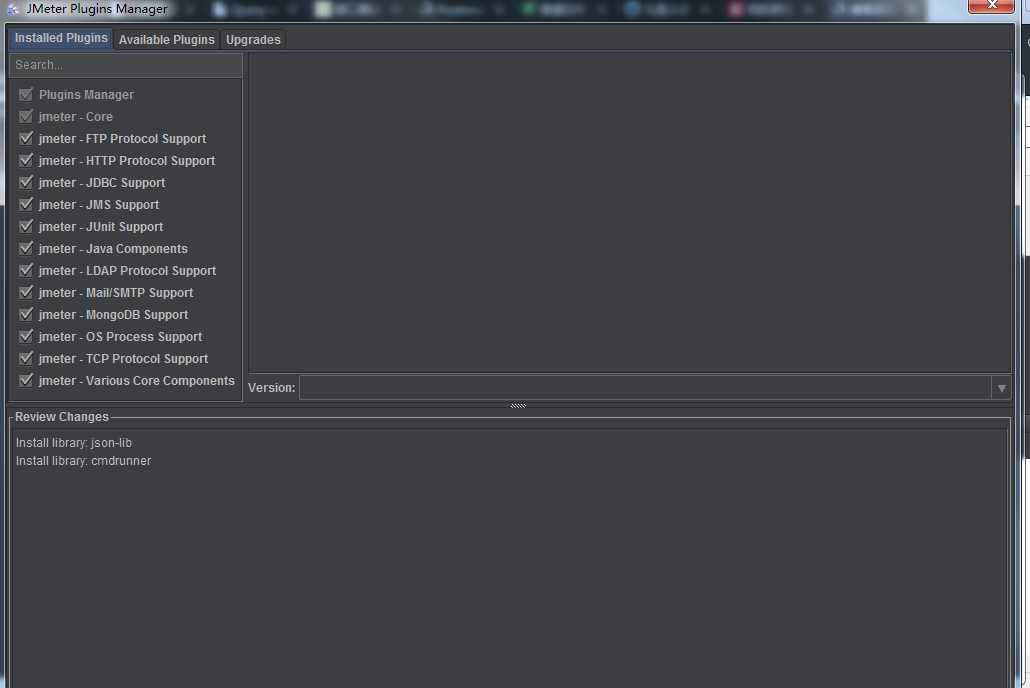Uncheck jmeter - FTP Protocol Support
Image resolution: width=1030 pixels, height=688 pixels.
click(26, 138)
